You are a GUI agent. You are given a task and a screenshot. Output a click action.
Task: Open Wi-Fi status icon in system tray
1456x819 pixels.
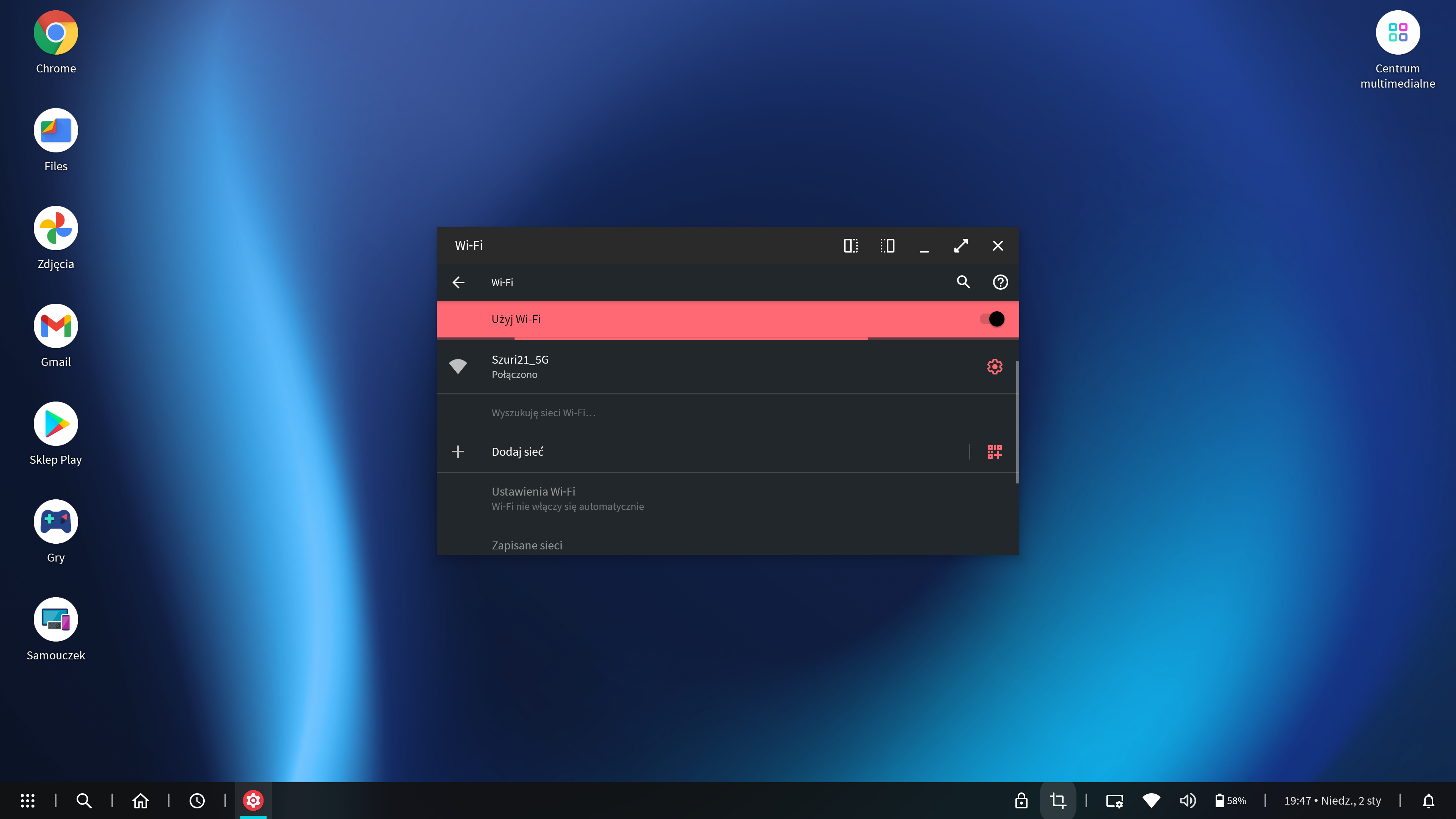pyautogui.click(x=1152, y=800)
